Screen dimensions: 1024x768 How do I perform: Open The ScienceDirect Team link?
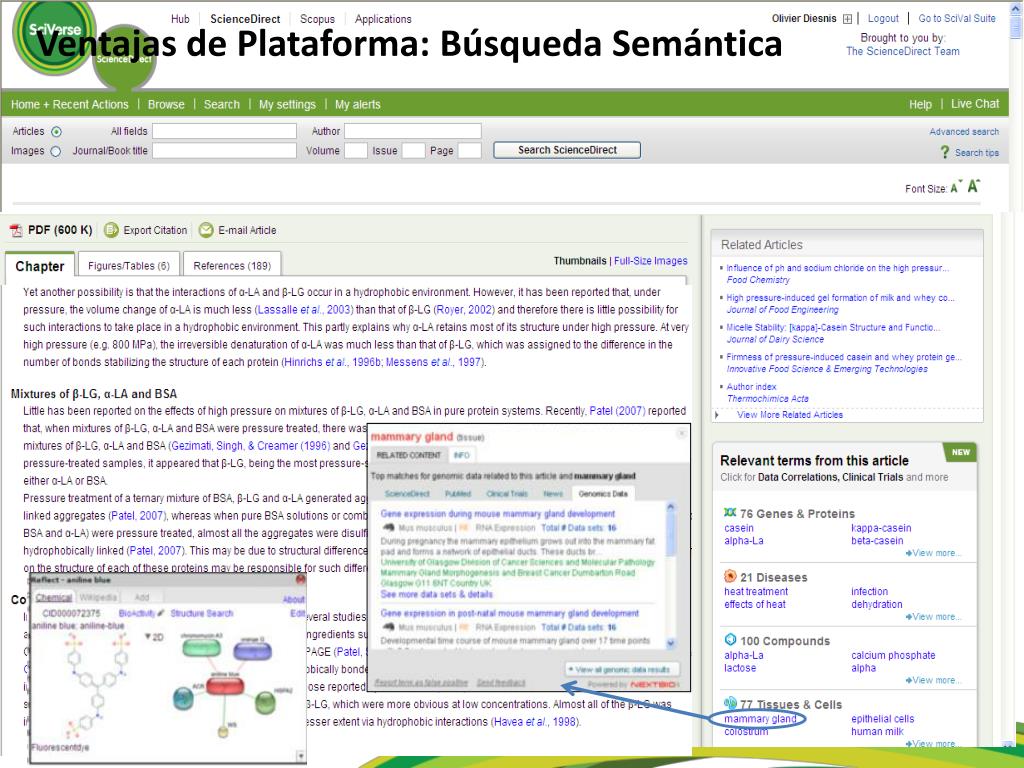903,51
